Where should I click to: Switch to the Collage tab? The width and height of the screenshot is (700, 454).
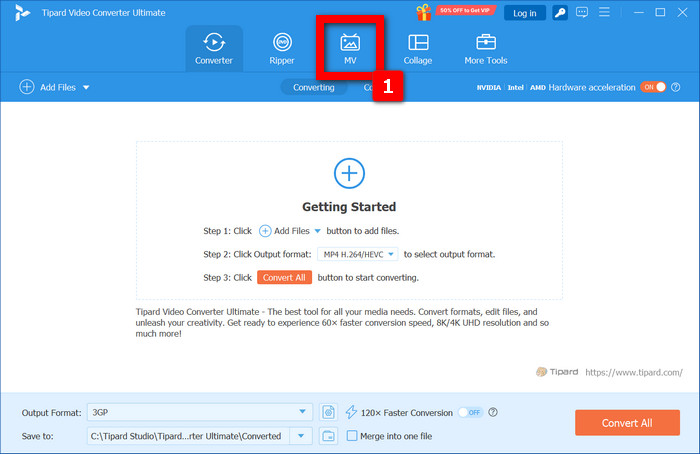click(418, 49)
